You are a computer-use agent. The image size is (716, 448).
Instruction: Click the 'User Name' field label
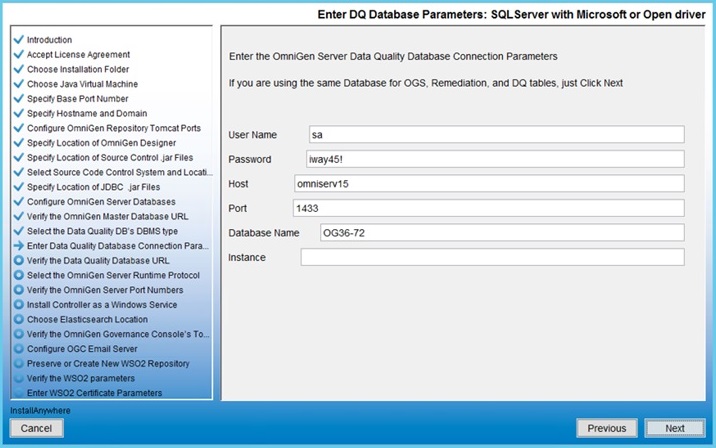[253, 135]
